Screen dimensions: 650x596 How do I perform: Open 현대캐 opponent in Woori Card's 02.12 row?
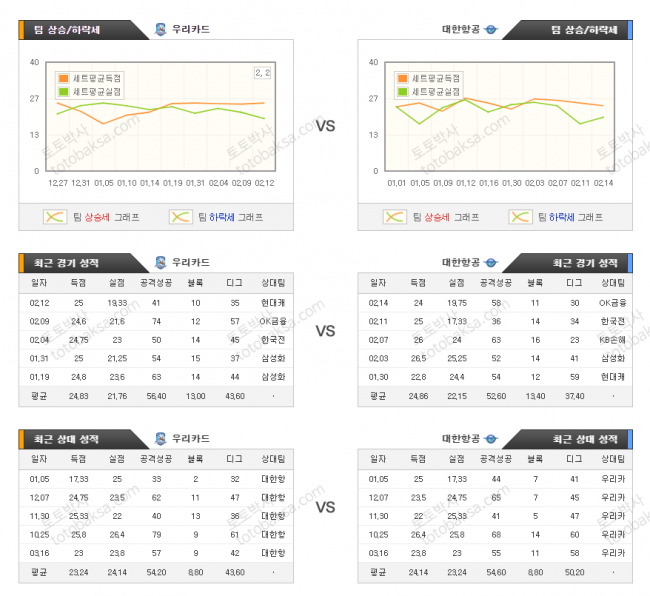tap(272, 302)
